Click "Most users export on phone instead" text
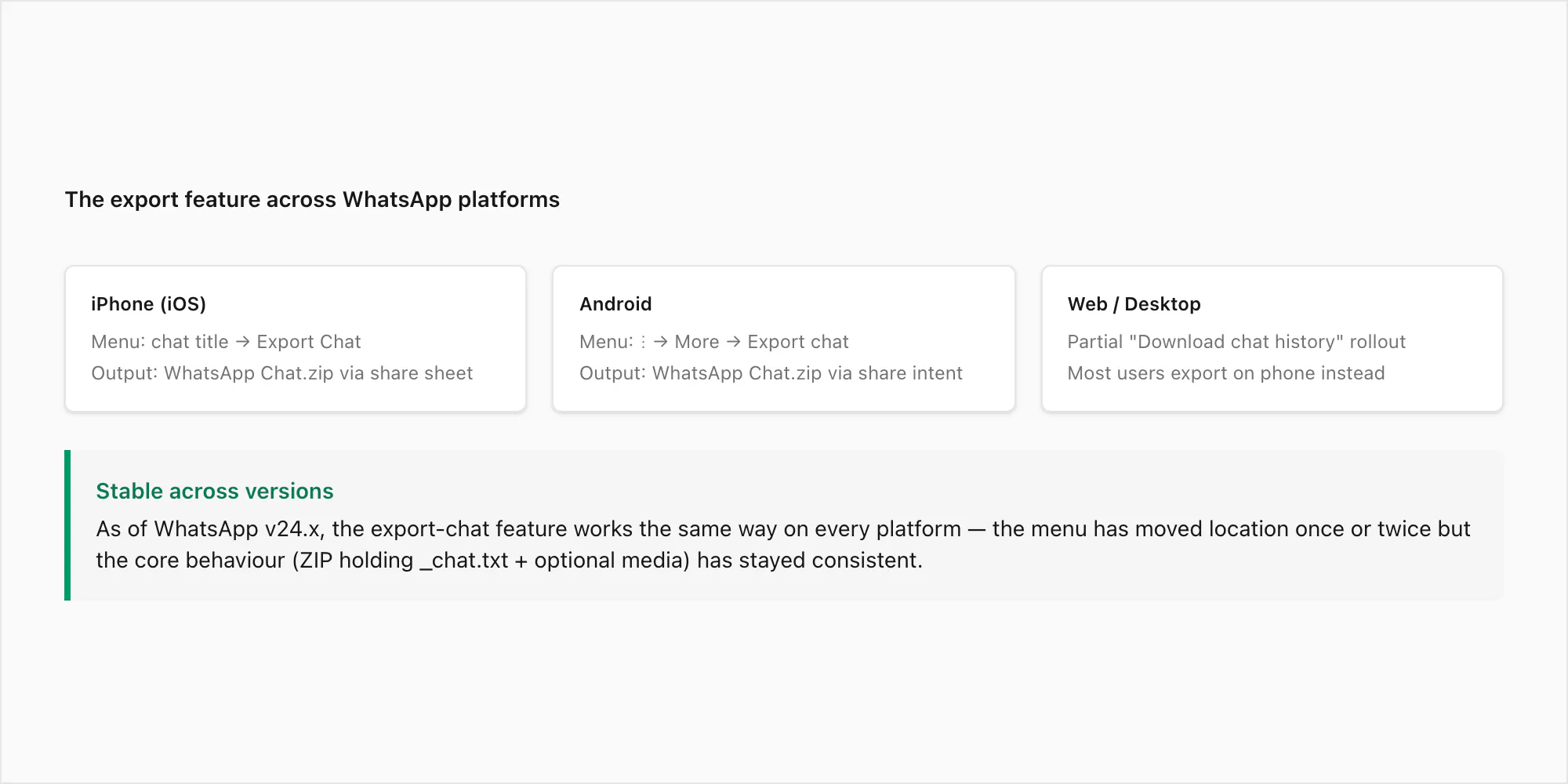Image resolution: width=1568 pixels, height=784 pixels. tap(1226, 373)
